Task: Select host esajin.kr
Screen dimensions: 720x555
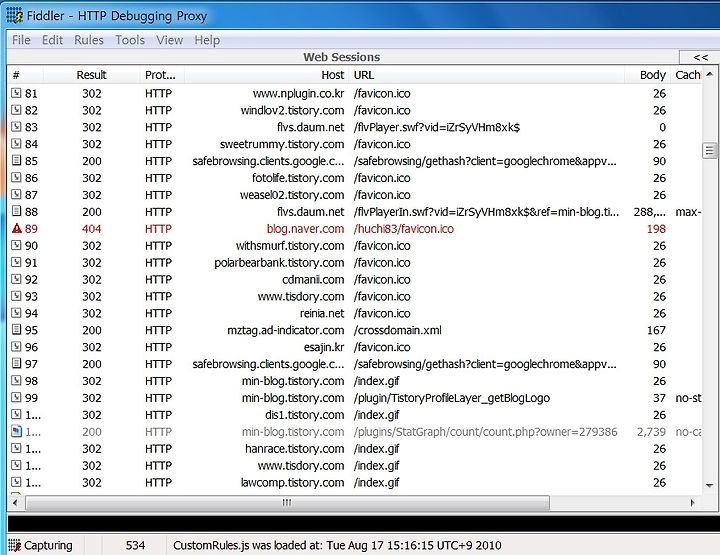Action: point(324,347)
